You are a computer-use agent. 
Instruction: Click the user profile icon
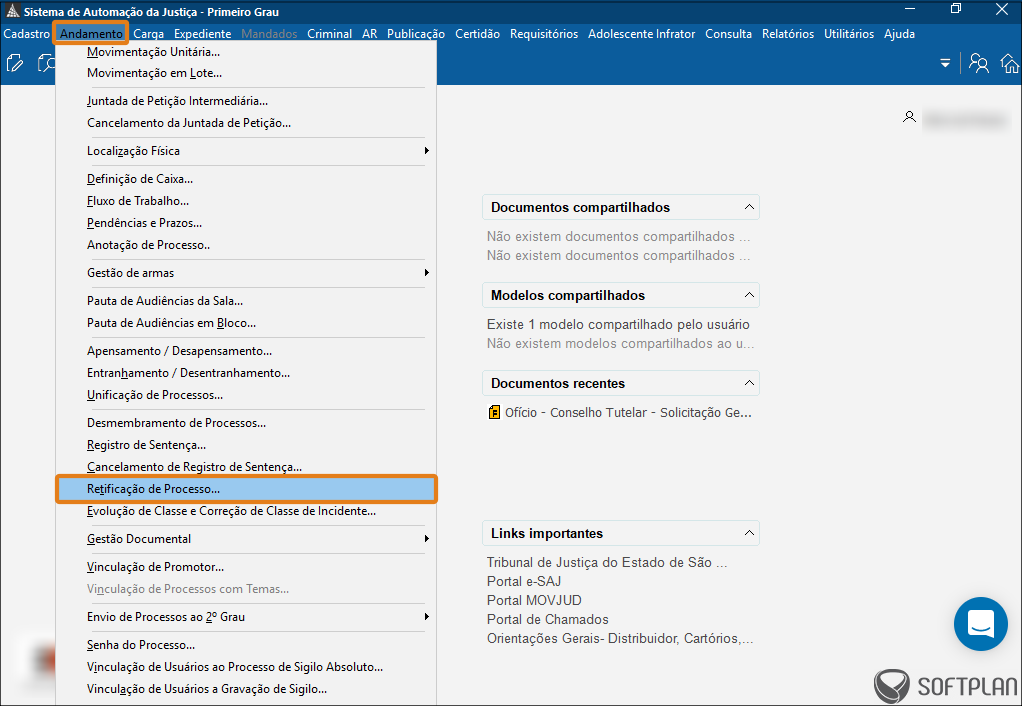pos(909,117)
